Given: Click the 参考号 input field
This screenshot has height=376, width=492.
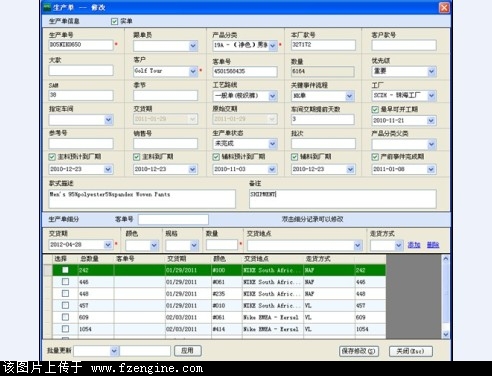Looking at the screenshot, I should [81, 143].
